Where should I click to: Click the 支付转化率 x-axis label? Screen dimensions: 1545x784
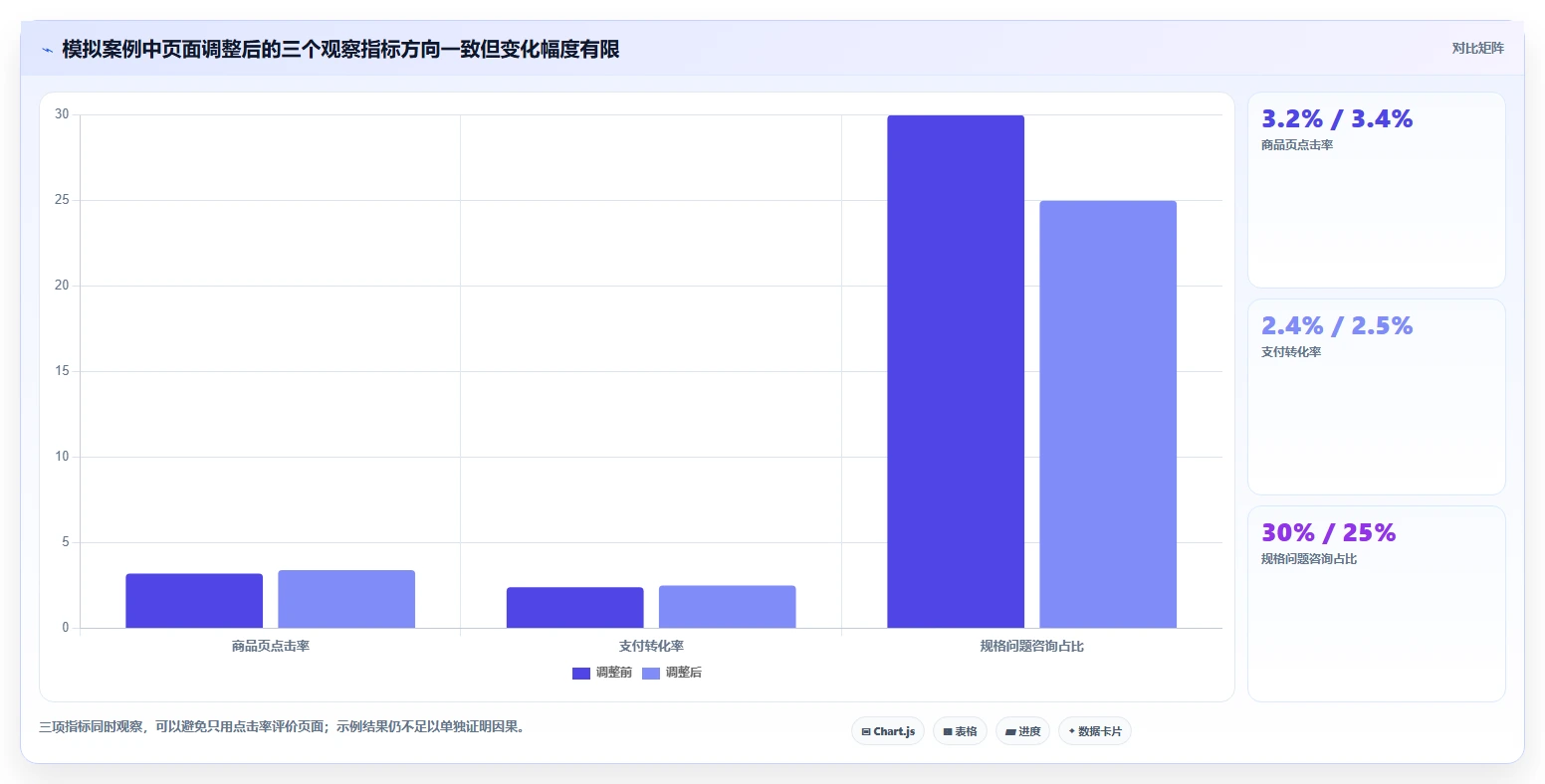point(651,647)
